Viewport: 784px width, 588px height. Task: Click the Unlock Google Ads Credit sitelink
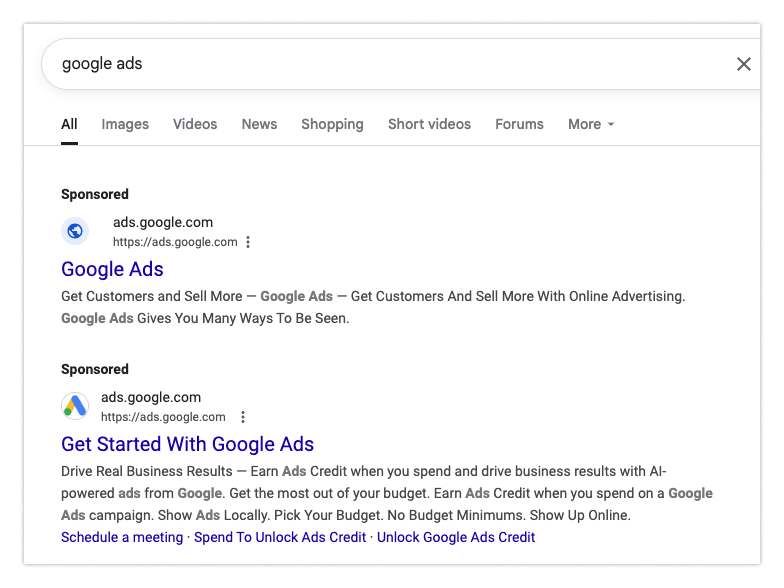click(456, 537)
